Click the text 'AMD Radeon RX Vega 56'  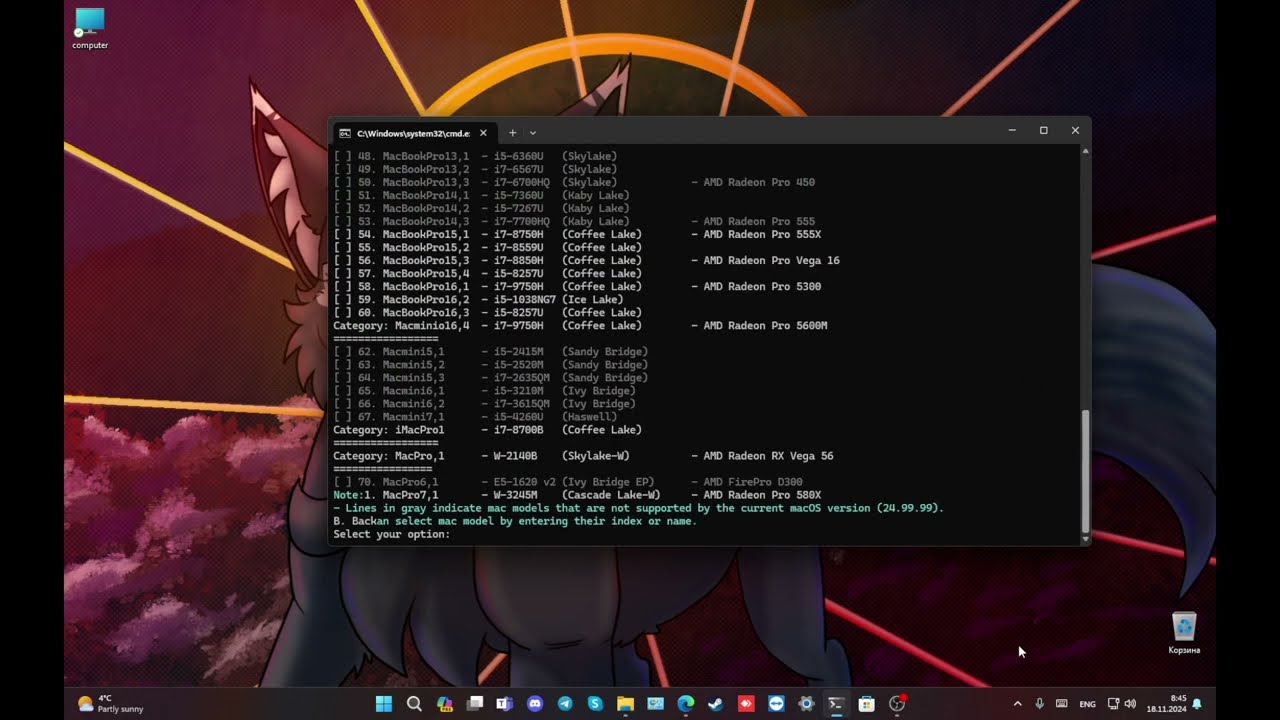(768, 455)
